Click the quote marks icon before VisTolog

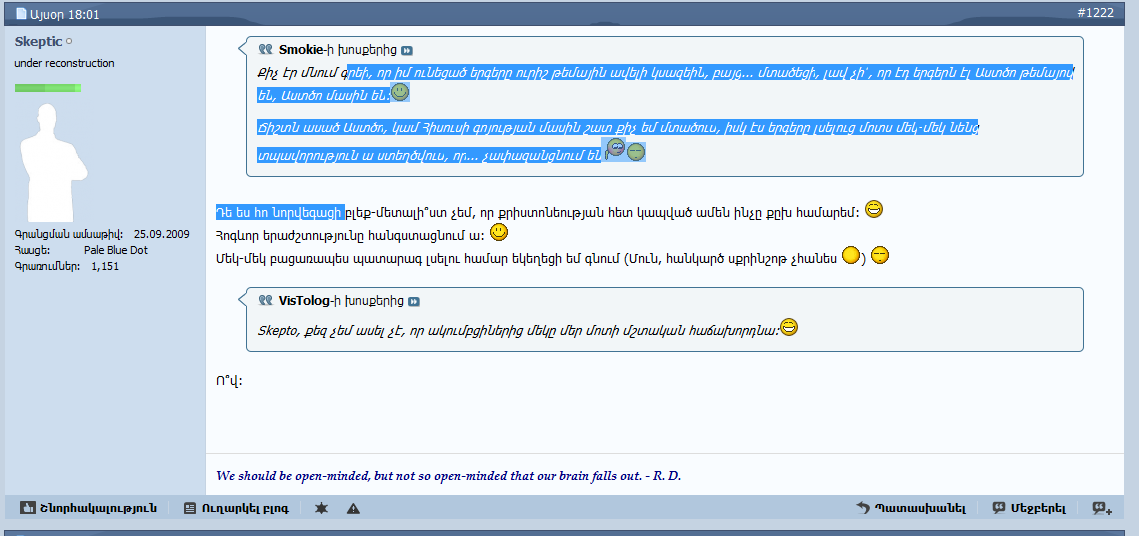tap(265, 300)
